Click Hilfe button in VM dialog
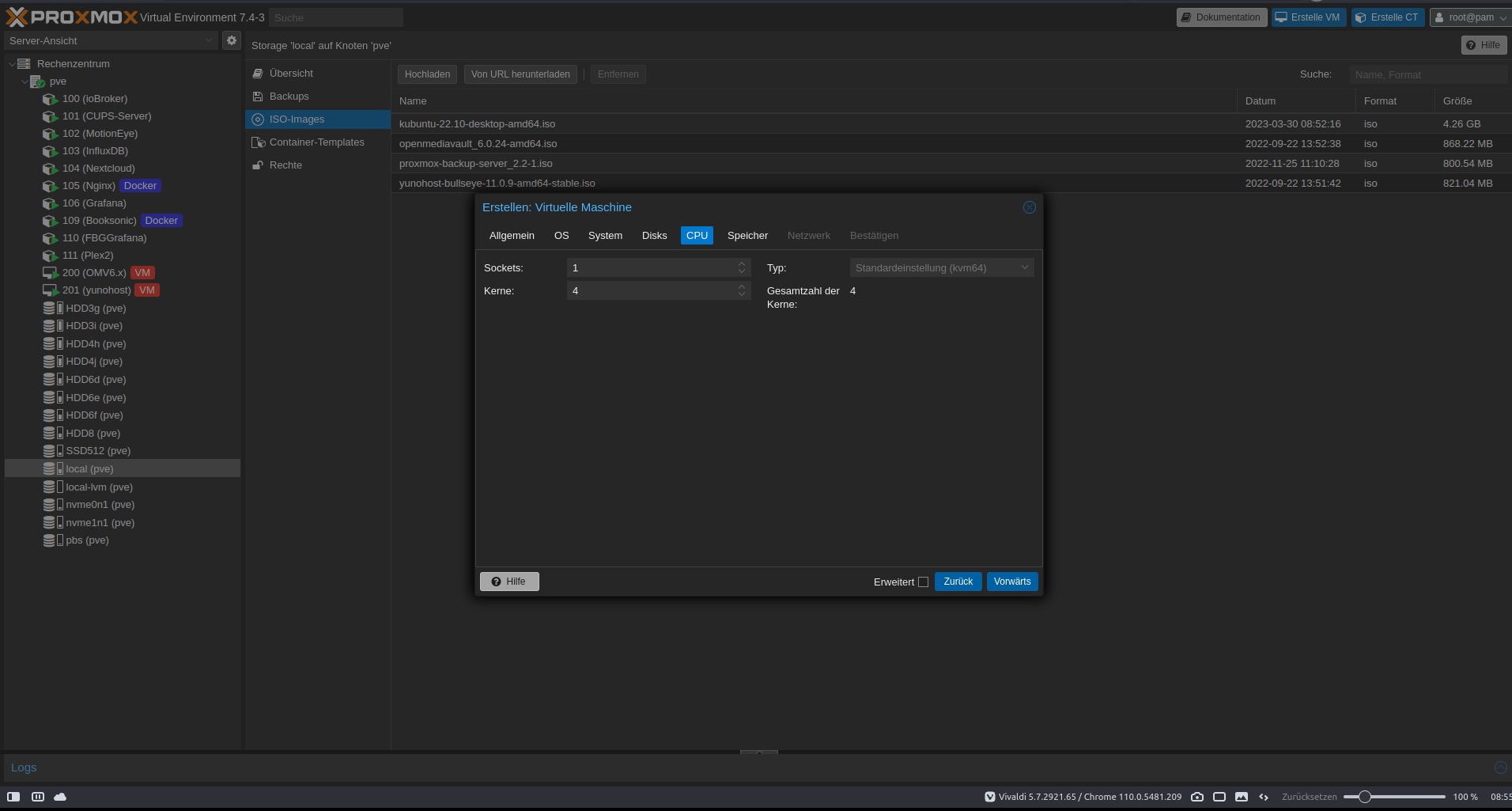This screenshot has width=1512, height=811. [509, 582]
